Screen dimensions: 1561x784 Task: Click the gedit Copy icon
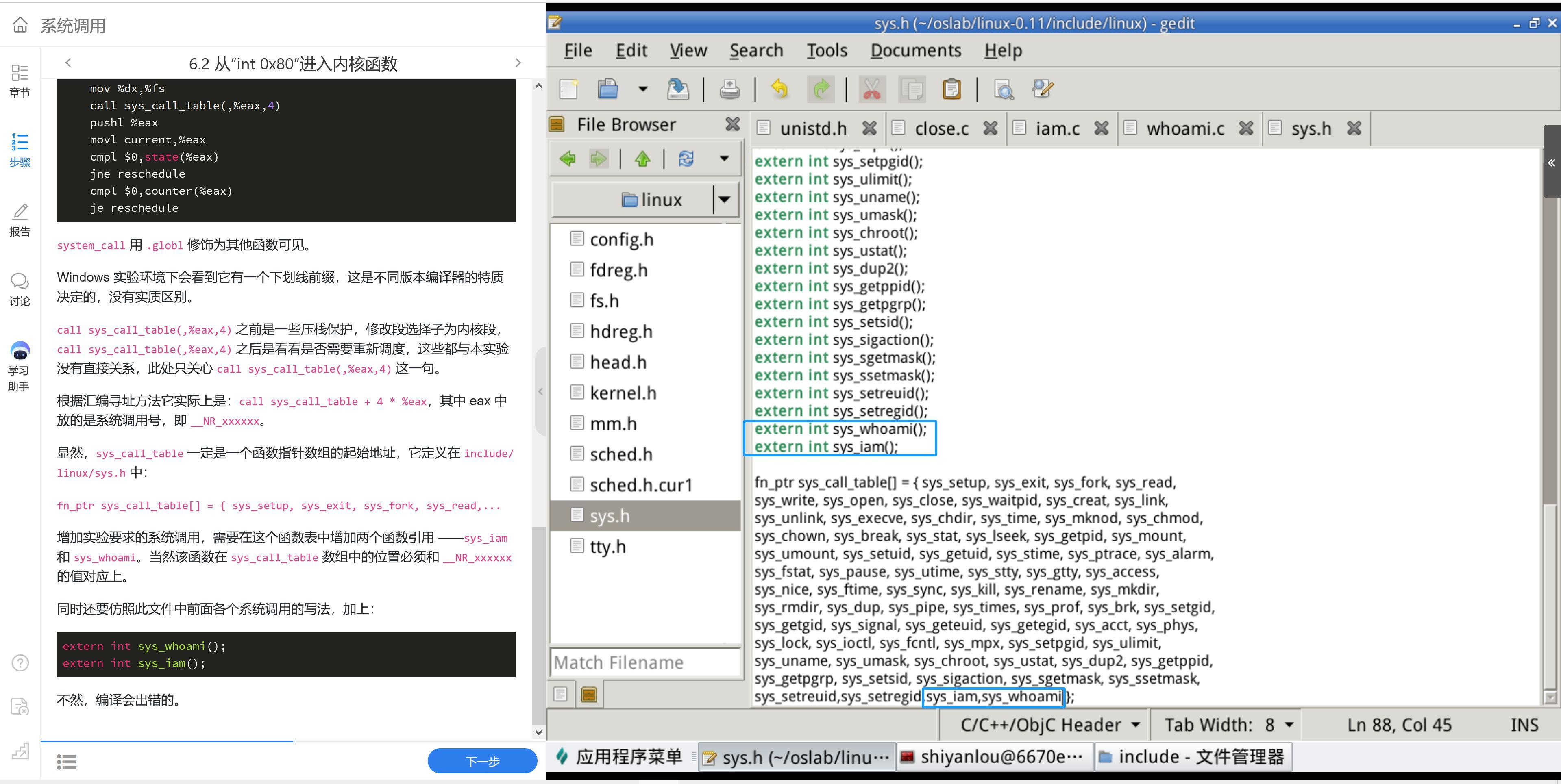pyautogui.click(x=912, y=90)
